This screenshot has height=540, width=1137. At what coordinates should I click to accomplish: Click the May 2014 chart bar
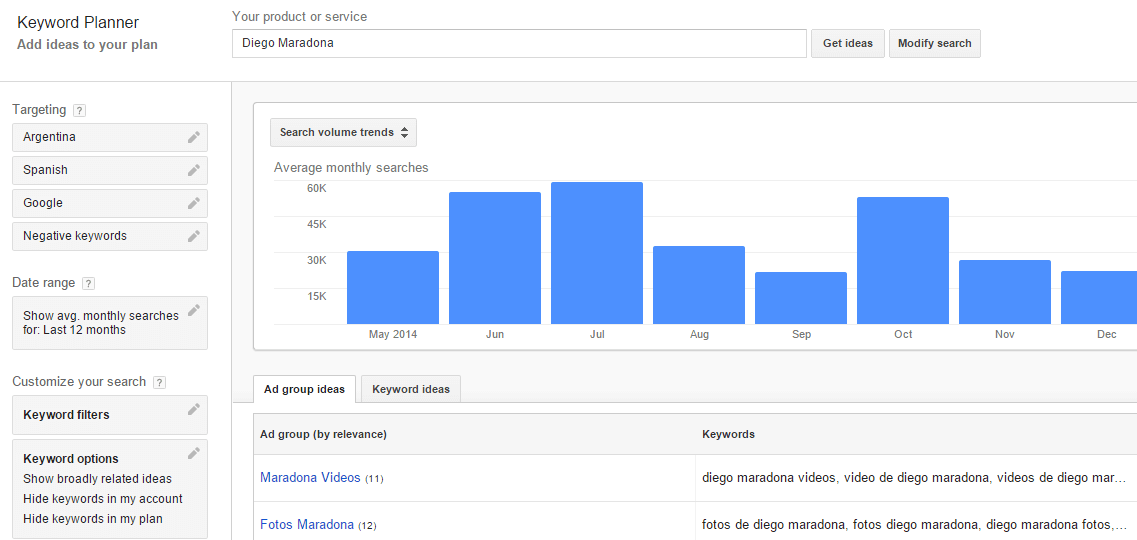(393, 288)
